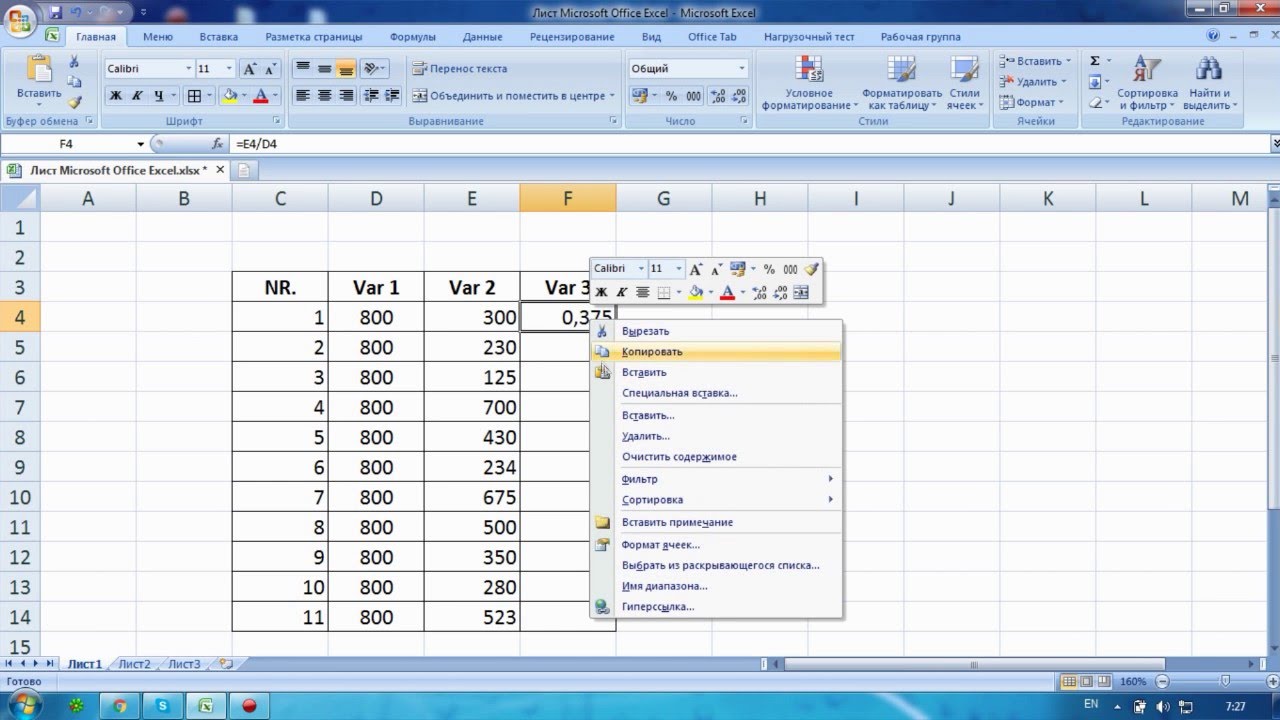Toggle bold Ж in the ribbon
The height and width of the screenshot is (720, 1280).
coord(115,96)
